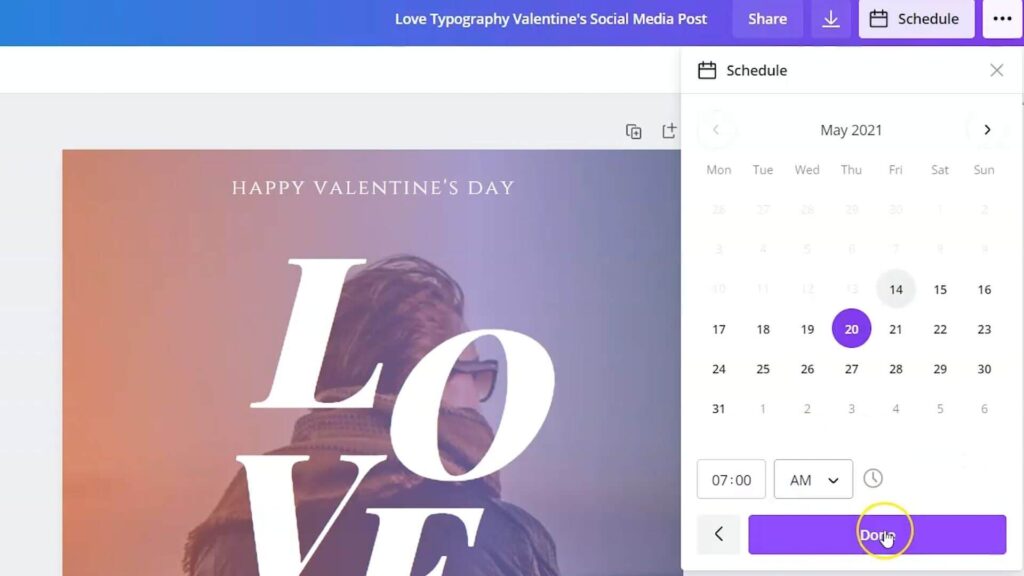Screen dimensions: 1024x576
Task: Advance to June with the next-month chevron
Action: [x=987, y=129]
